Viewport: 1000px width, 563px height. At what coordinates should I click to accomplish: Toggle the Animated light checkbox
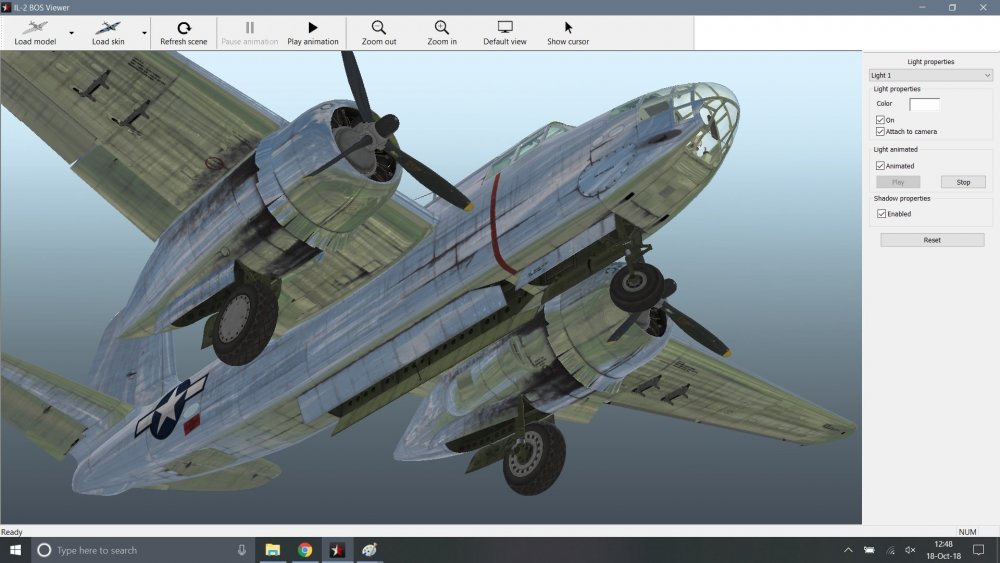click(880, 166)
